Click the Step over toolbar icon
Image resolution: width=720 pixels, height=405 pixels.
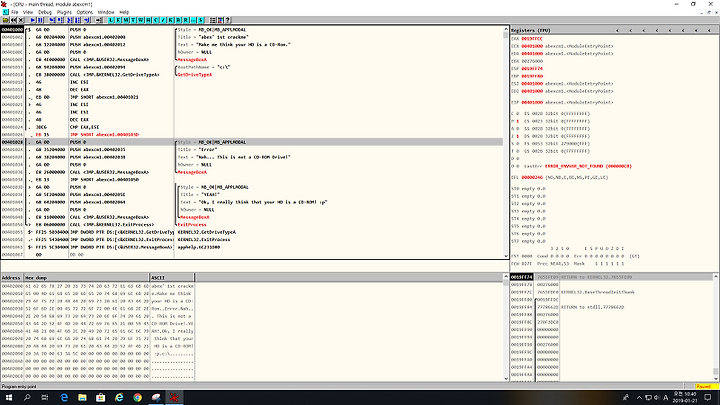[x=61, y=20]
